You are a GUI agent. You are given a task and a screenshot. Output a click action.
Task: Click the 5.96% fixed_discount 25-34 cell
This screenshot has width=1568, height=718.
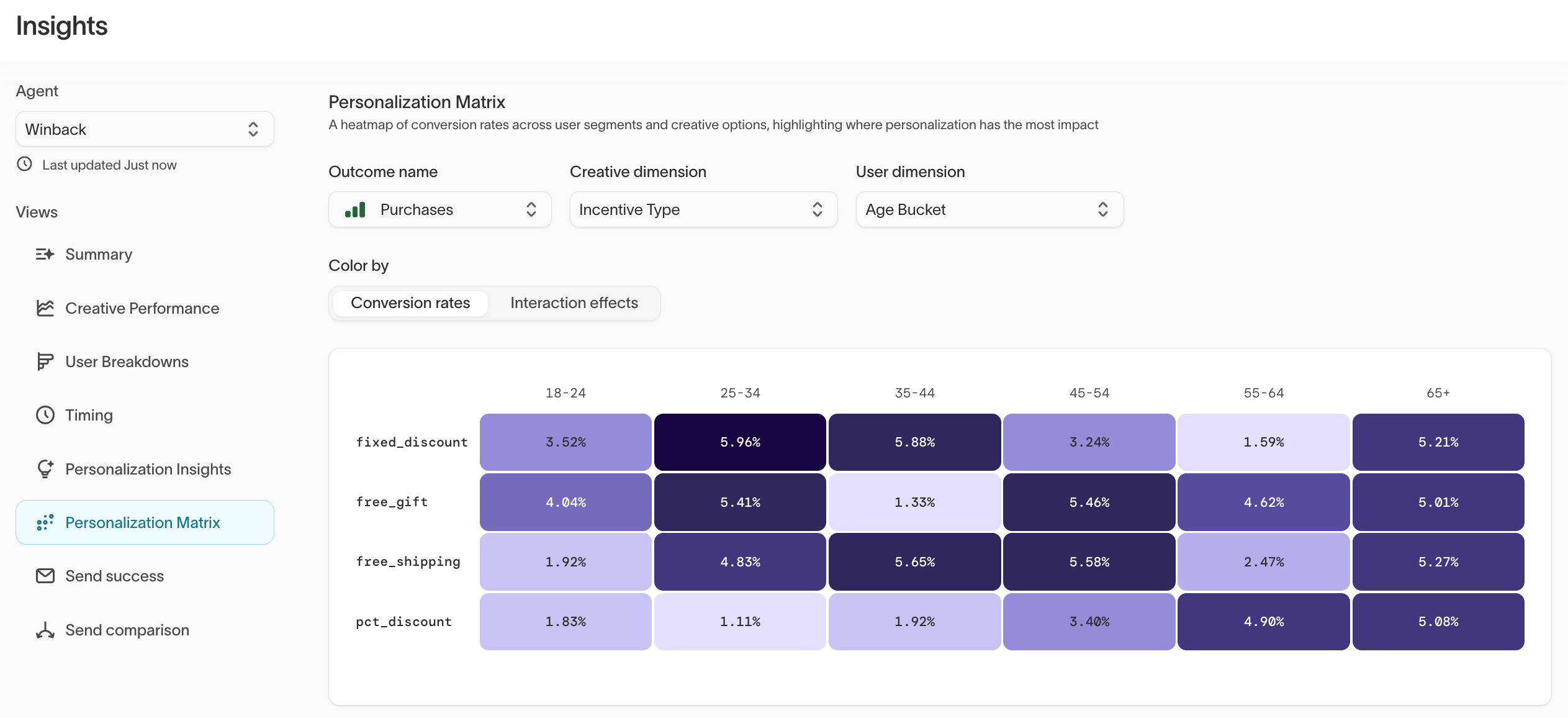click(740, 442)
